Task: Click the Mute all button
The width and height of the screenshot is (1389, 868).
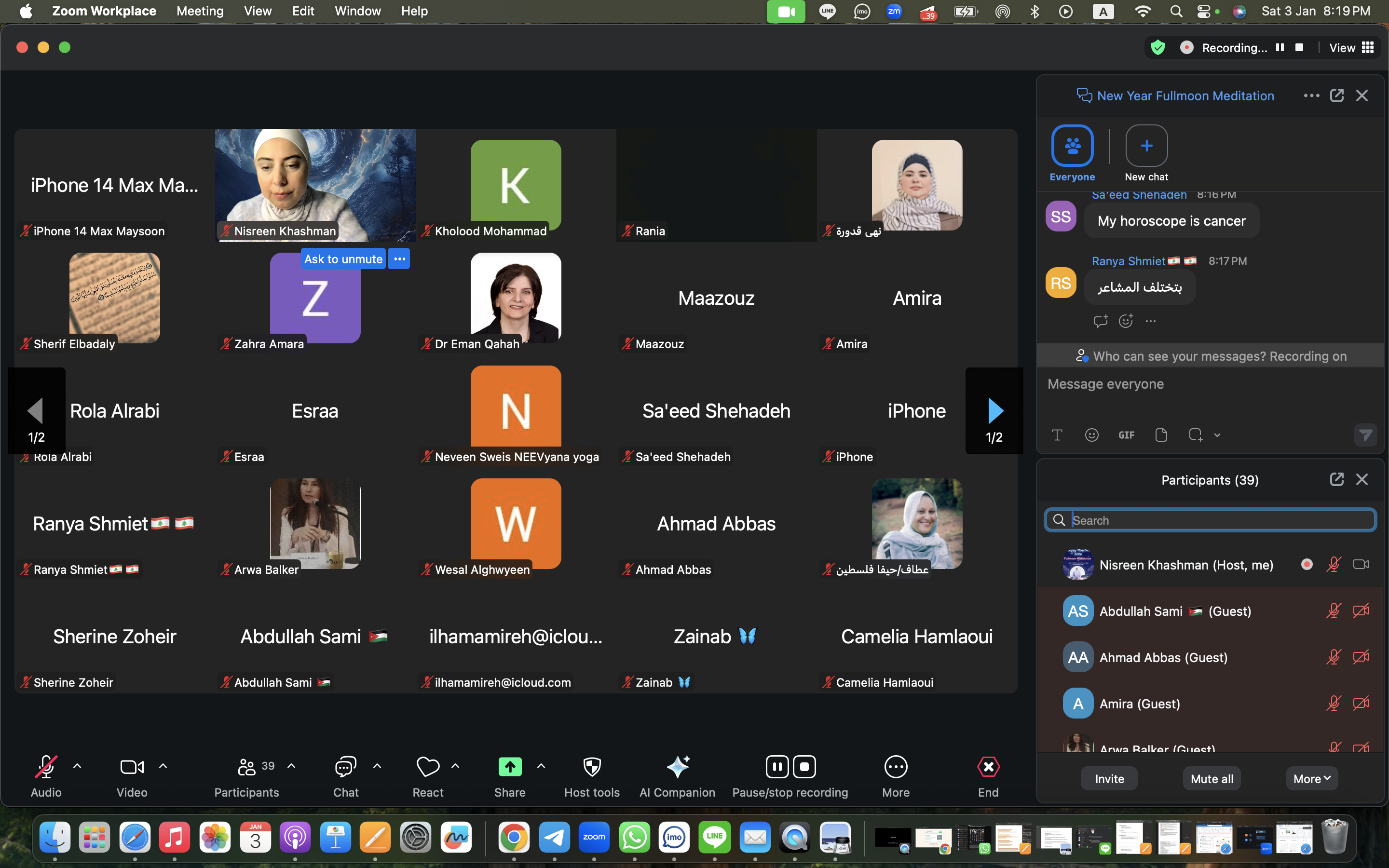Action: pos(1212,778)
